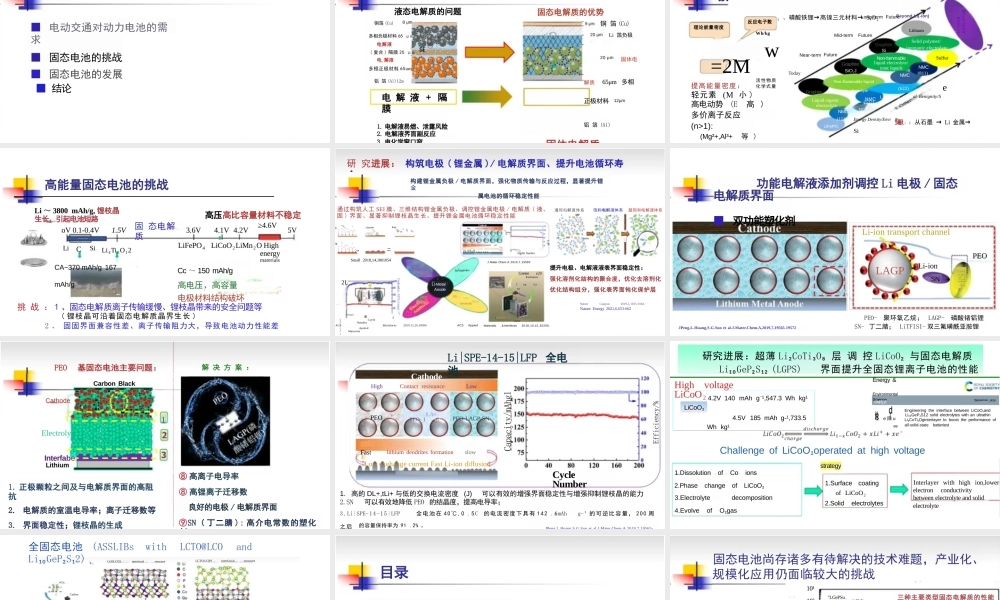The height and width of the screenshot is (600, 1000).
Task: Open the slide showing the =2M formula
Action: (835, 71)
